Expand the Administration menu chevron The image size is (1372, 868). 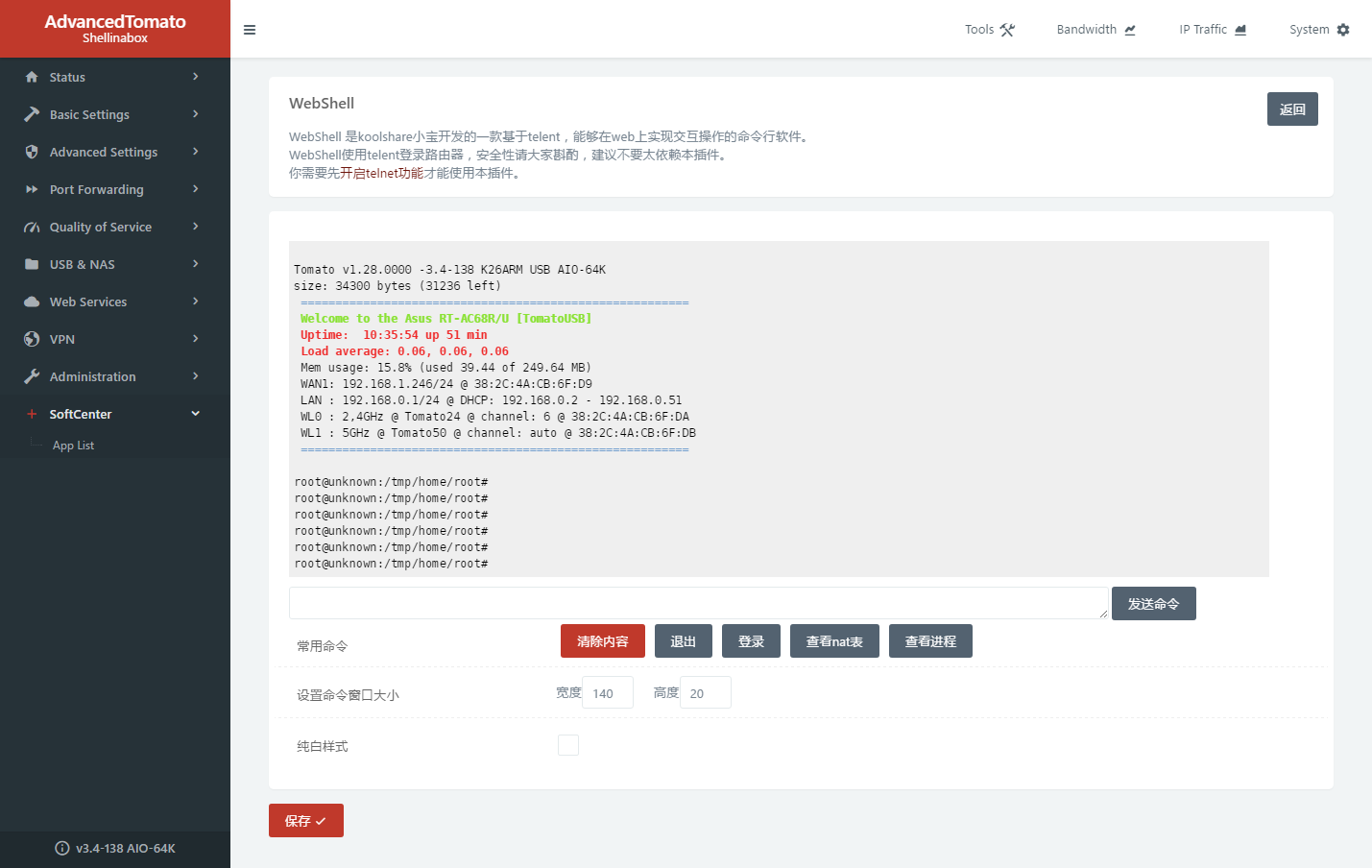[x=195, y=376]
